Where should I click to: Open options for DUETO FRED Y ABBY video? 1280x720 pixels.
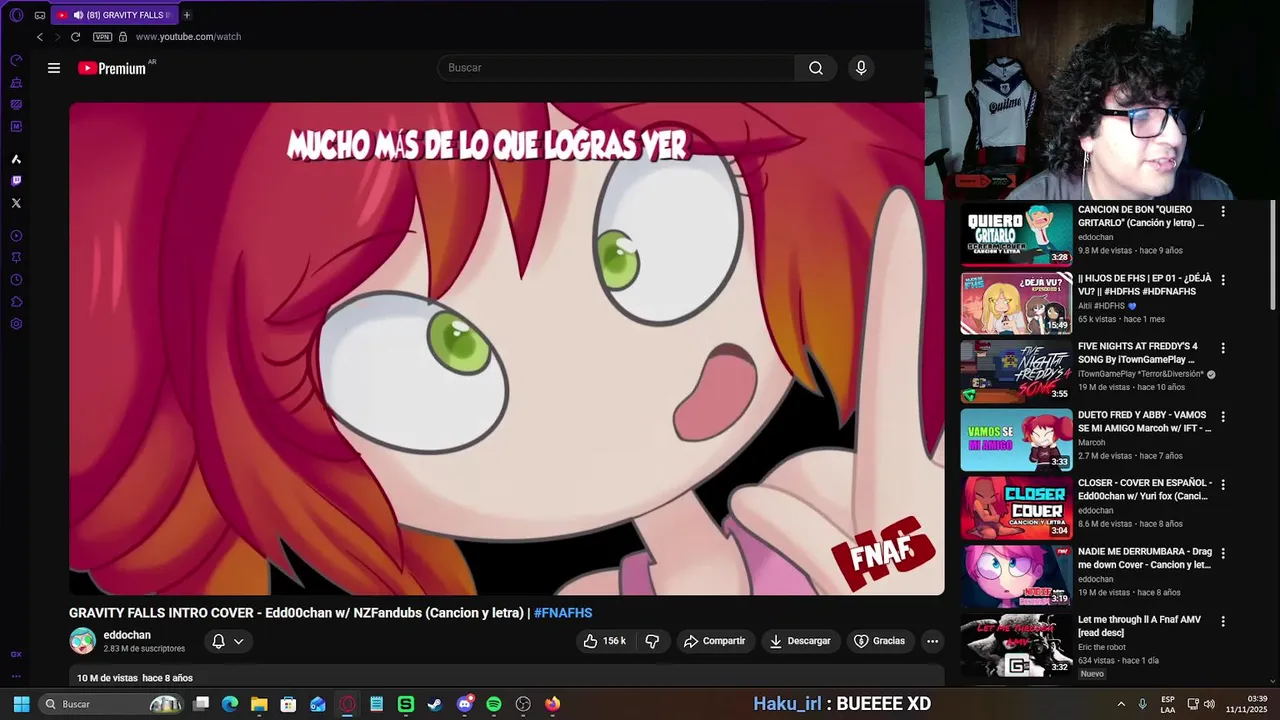pyautogui.click(x=1222, y=416)
